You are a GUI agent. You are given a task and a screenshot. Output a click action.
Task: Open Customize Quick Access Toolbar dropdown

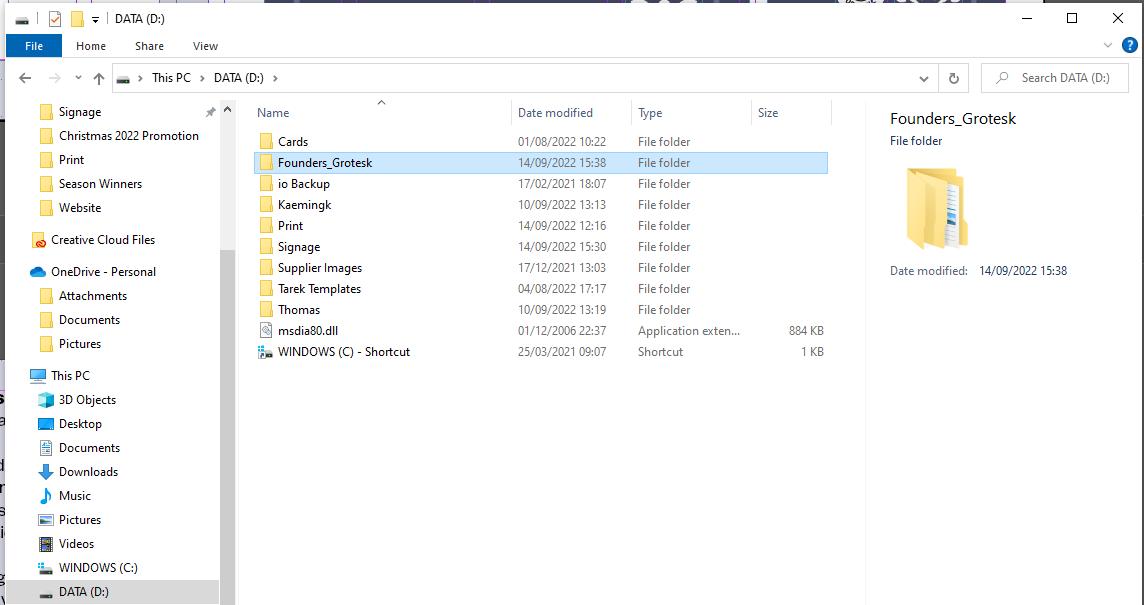tap(95, 20)
